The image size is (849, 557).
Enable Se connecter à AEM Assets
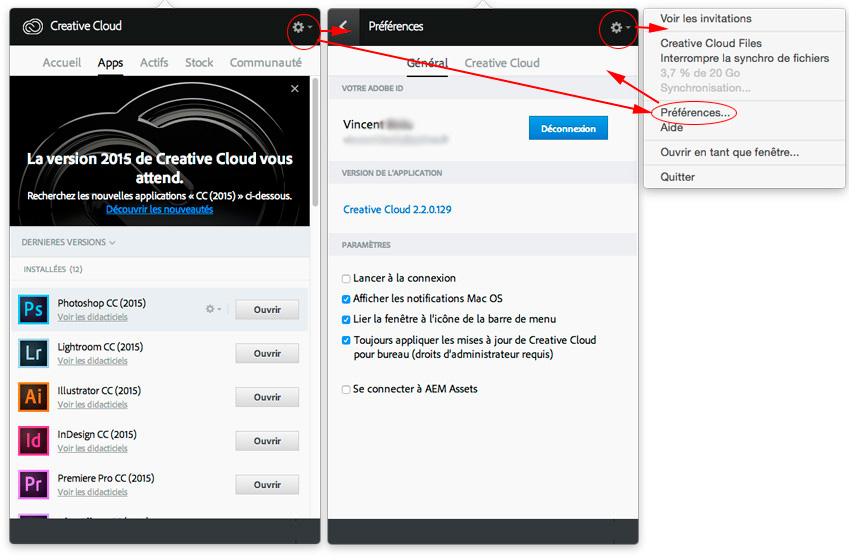(346, 389)
